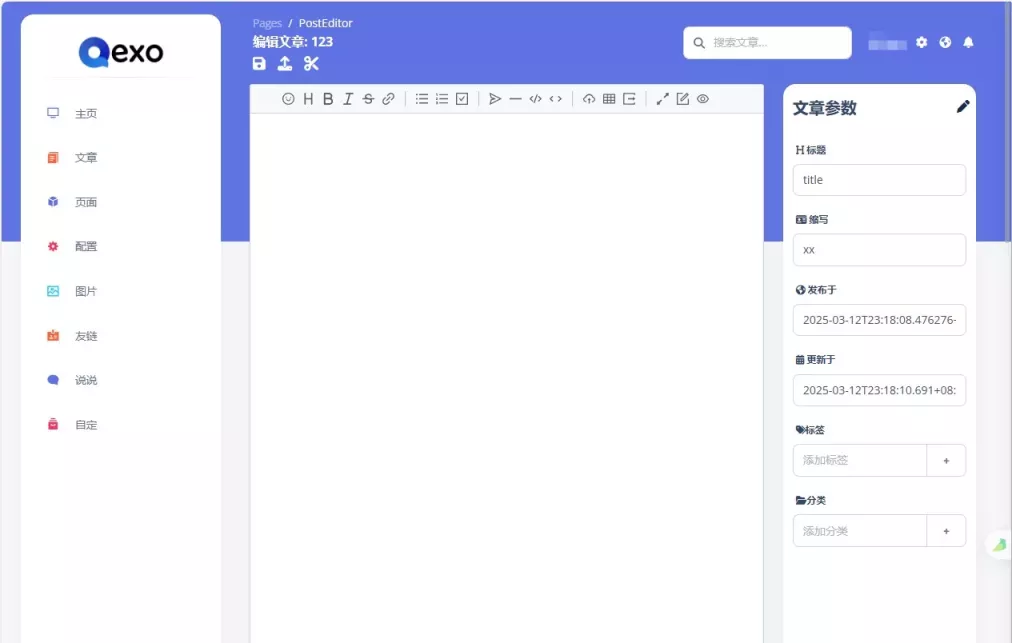Apply bold formatting in the editor
The width and height of the screenshot is (1012, 643).
[328, 99]
